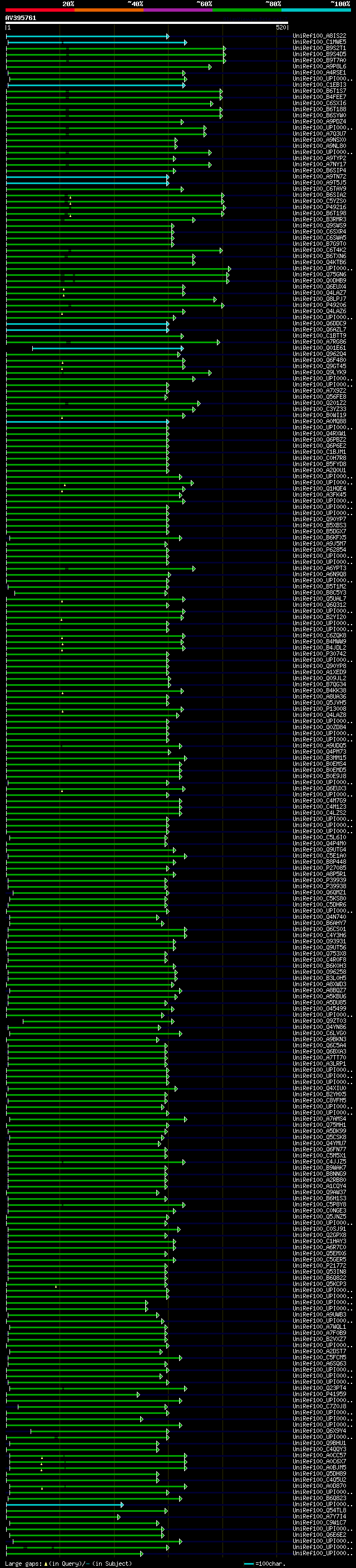Select label UniRef100_Q75GN6
356x1568 pixels.
point(319,275)
